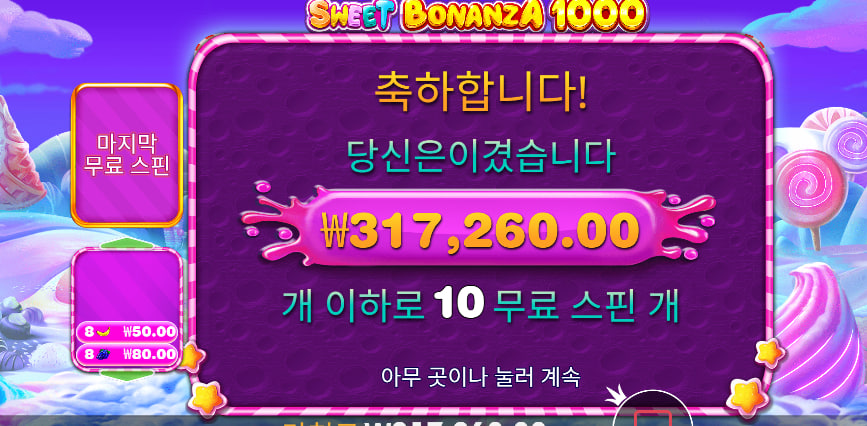
Task: Click the 10 무료 스핀 text line
Action: point(480,305)
